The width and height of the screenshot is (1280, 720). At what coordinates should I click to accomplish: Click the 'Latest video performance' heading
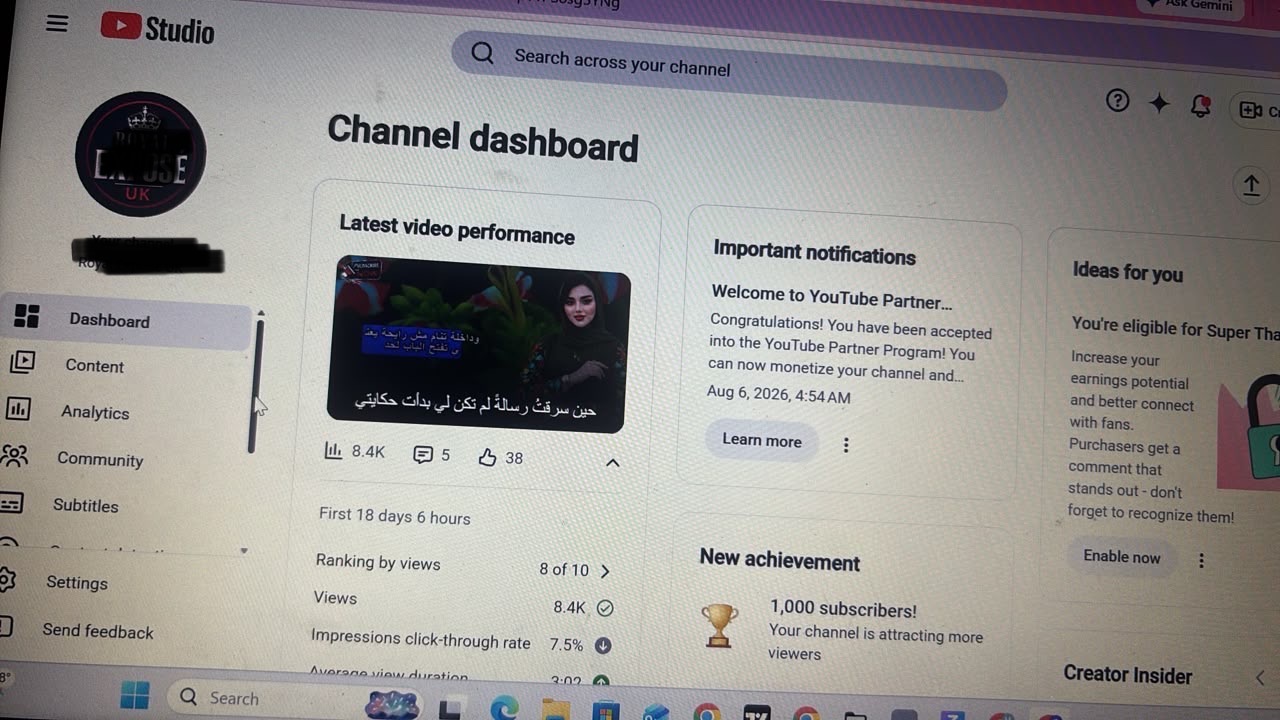click(x=457, y=229)
